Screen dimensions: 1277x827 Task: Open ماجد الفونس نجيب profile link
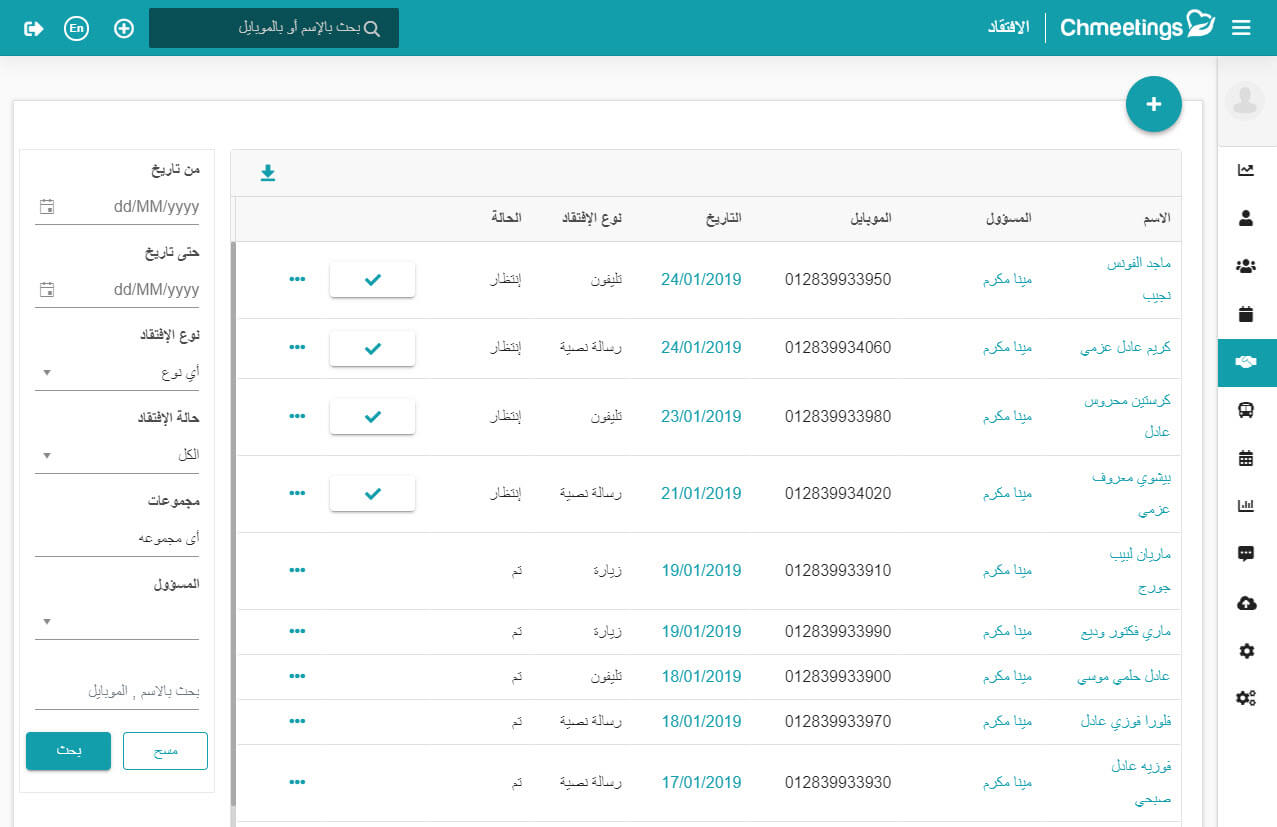click(x=1139, y=279)
